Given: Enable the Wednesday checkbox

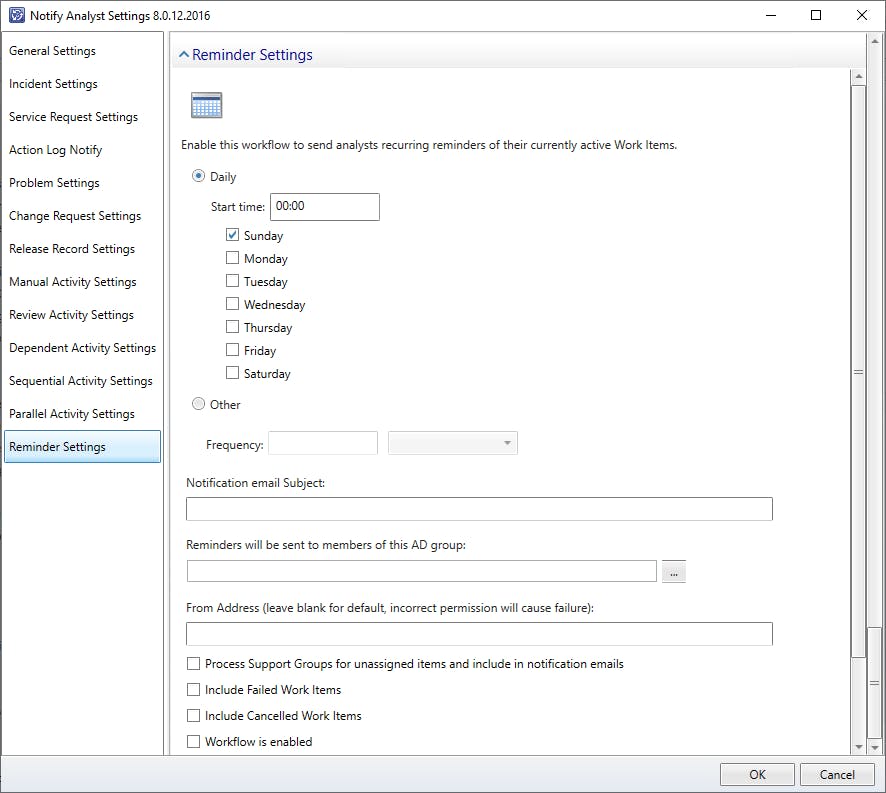Looking at the screenshot, I should pyautogui.click(x=233, y=305).
